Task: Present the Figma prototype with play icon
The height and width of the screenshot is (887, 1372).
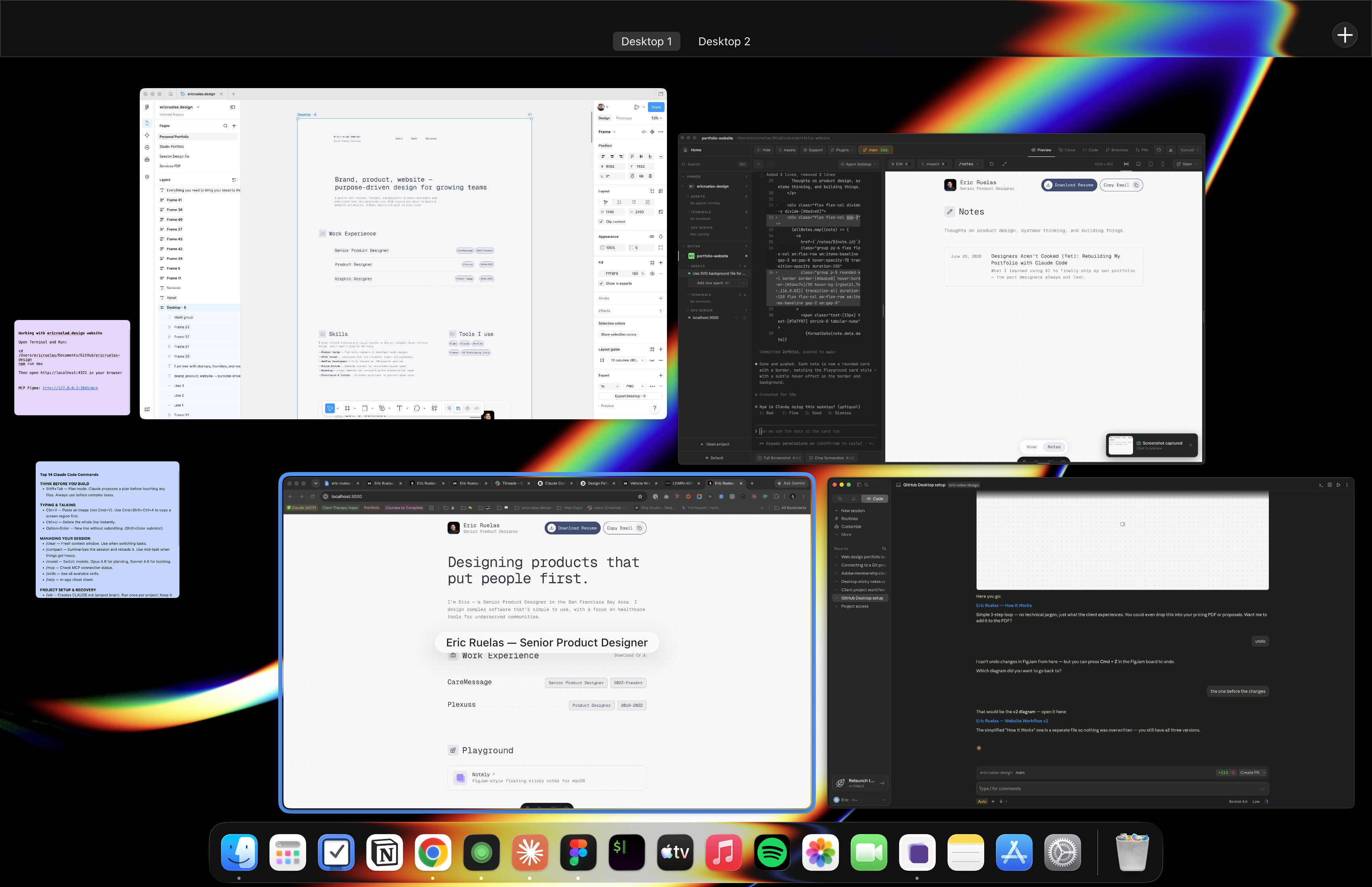Action: coord(636,107)
